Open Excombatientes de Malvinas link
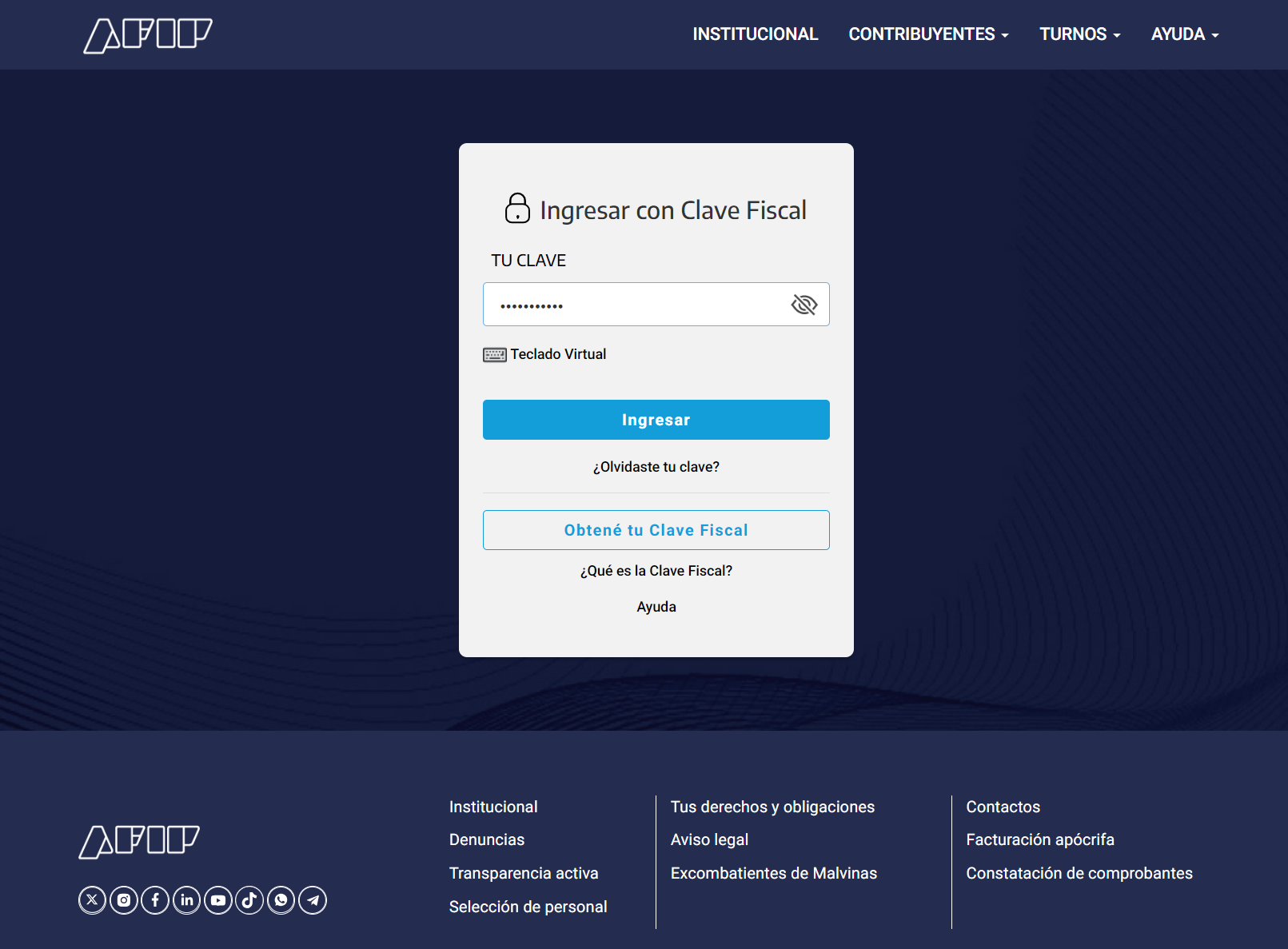The image size is (1288, 949). [774, 873]
